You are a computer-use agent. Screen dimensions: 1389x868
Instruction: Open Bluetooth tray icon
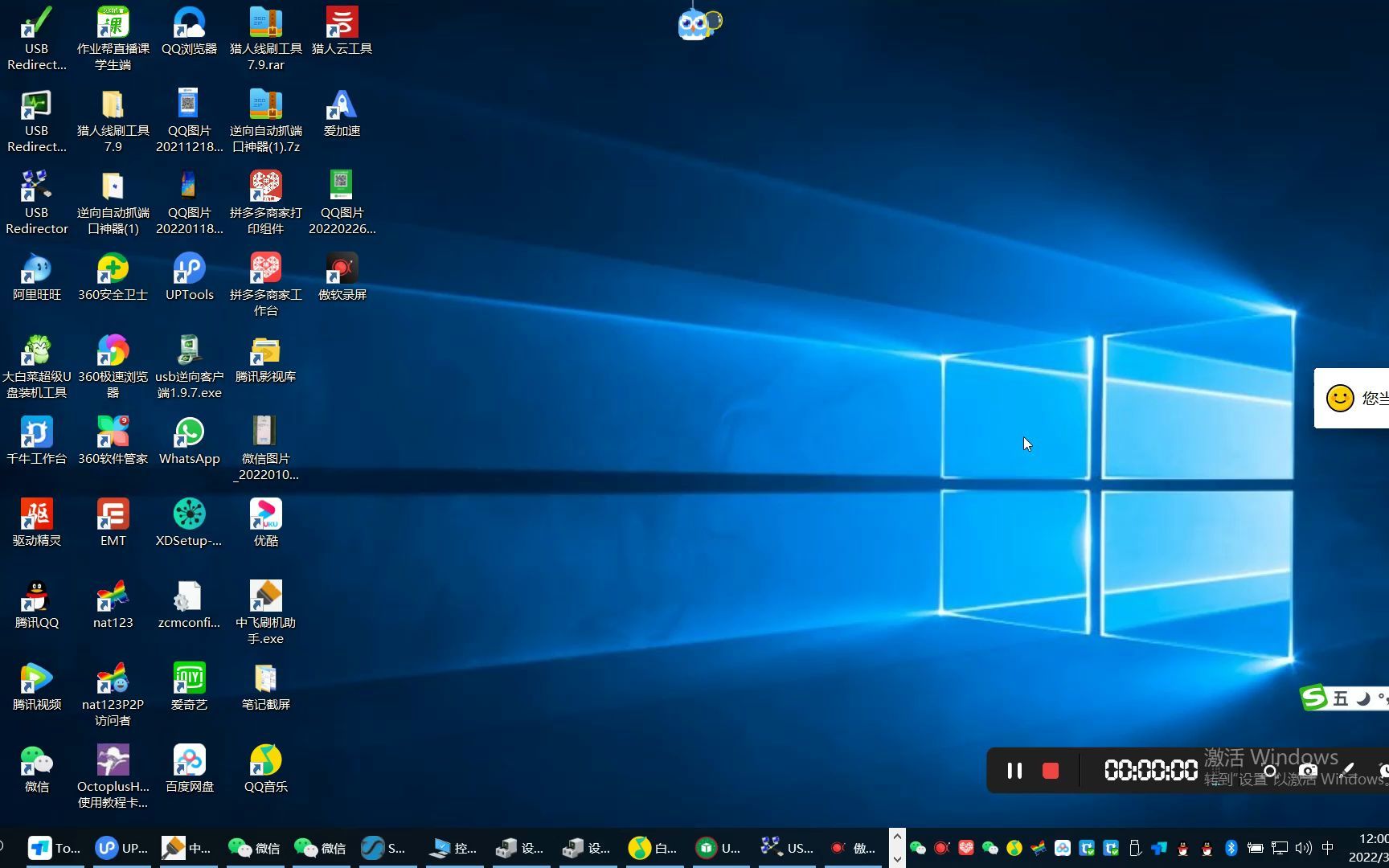1231,848
